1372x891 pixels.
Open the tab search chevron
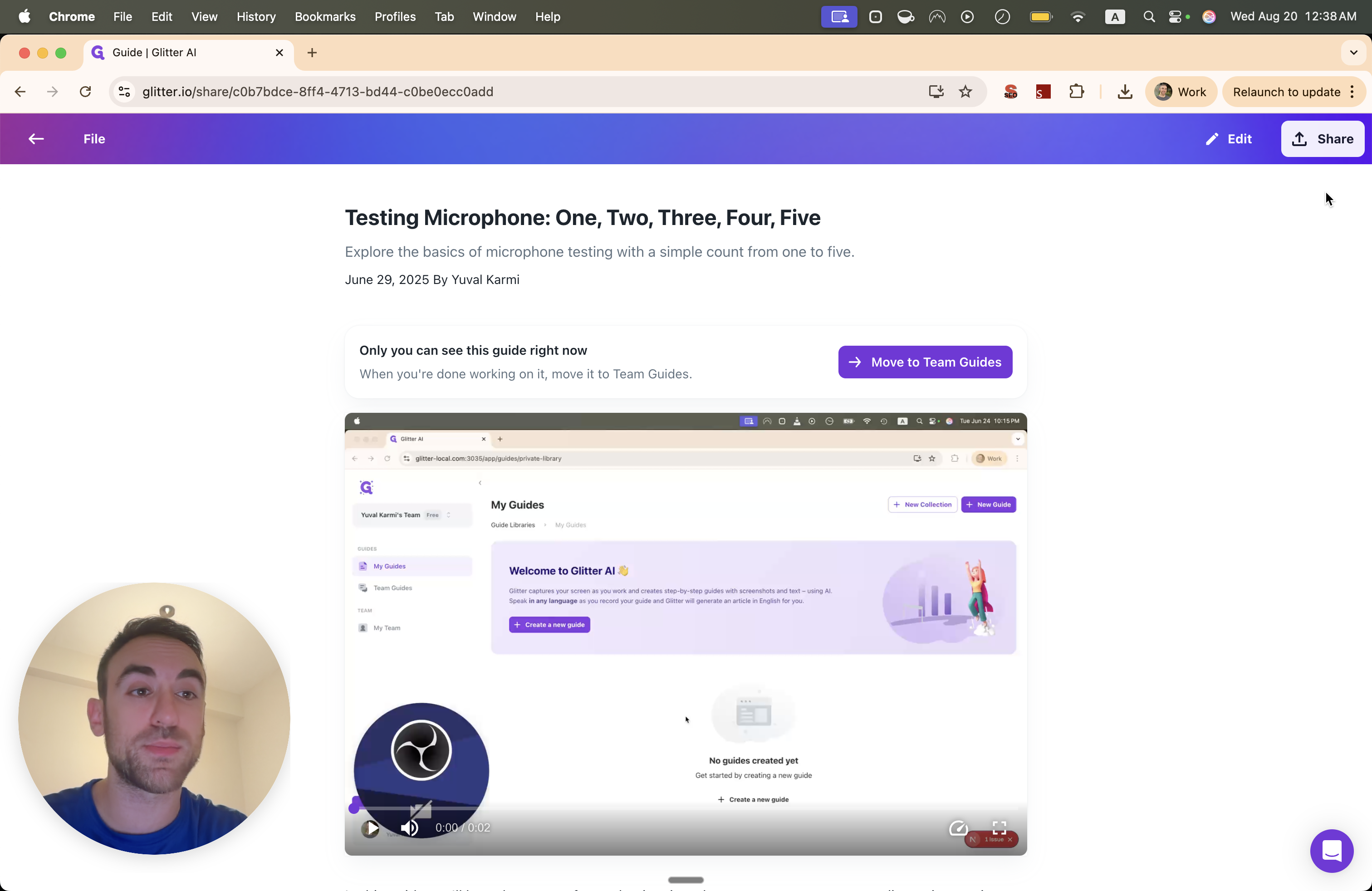point(1353,53)
